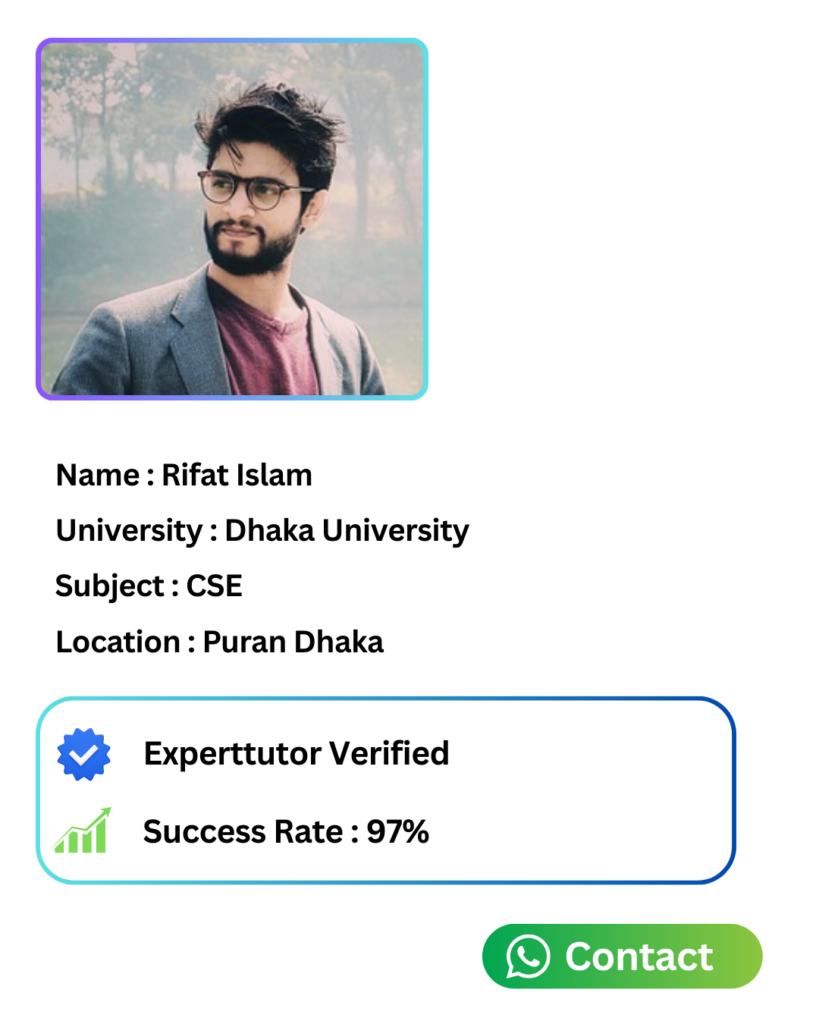The height and width of the screenshot is (1024, 819).
Task: Open the tutor's profile photo
Action: click(232, 219)
